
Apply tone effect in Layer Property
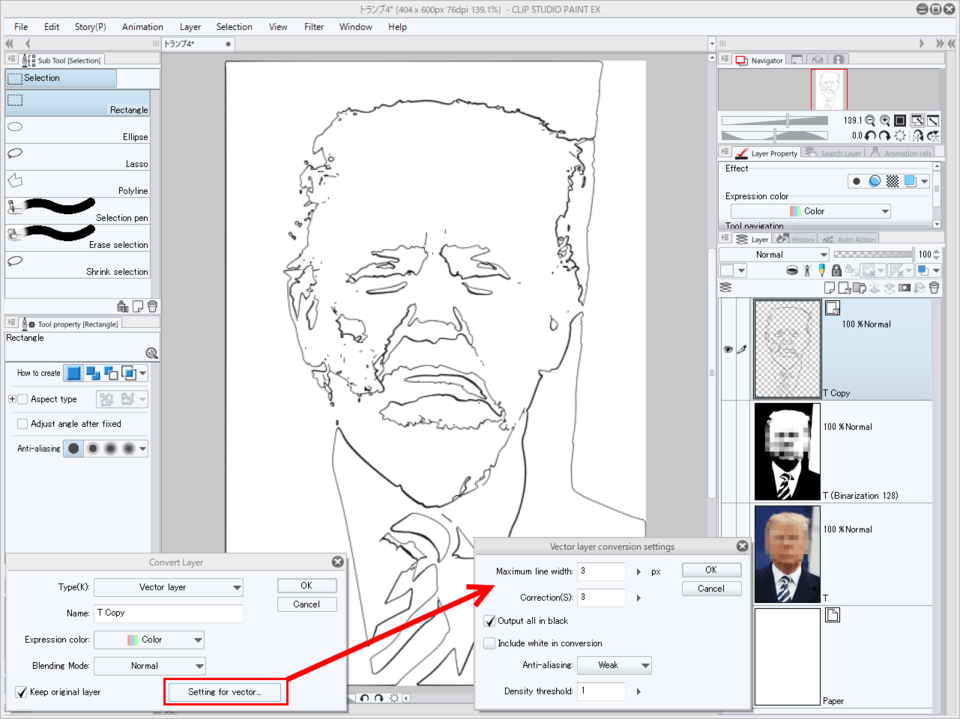pos(893,181)
